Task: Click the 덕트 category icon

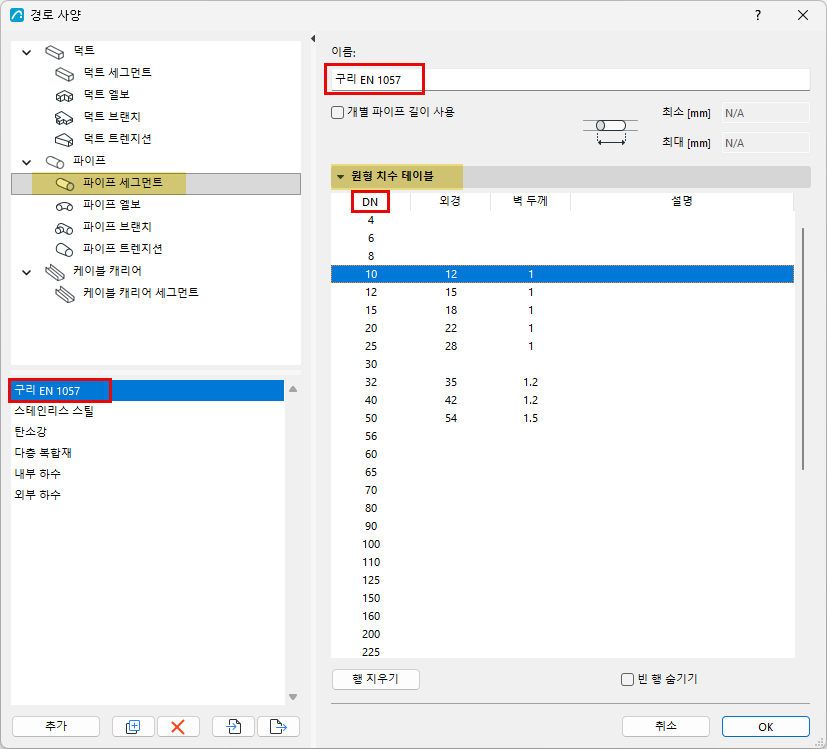Action: tap(54, 52)
